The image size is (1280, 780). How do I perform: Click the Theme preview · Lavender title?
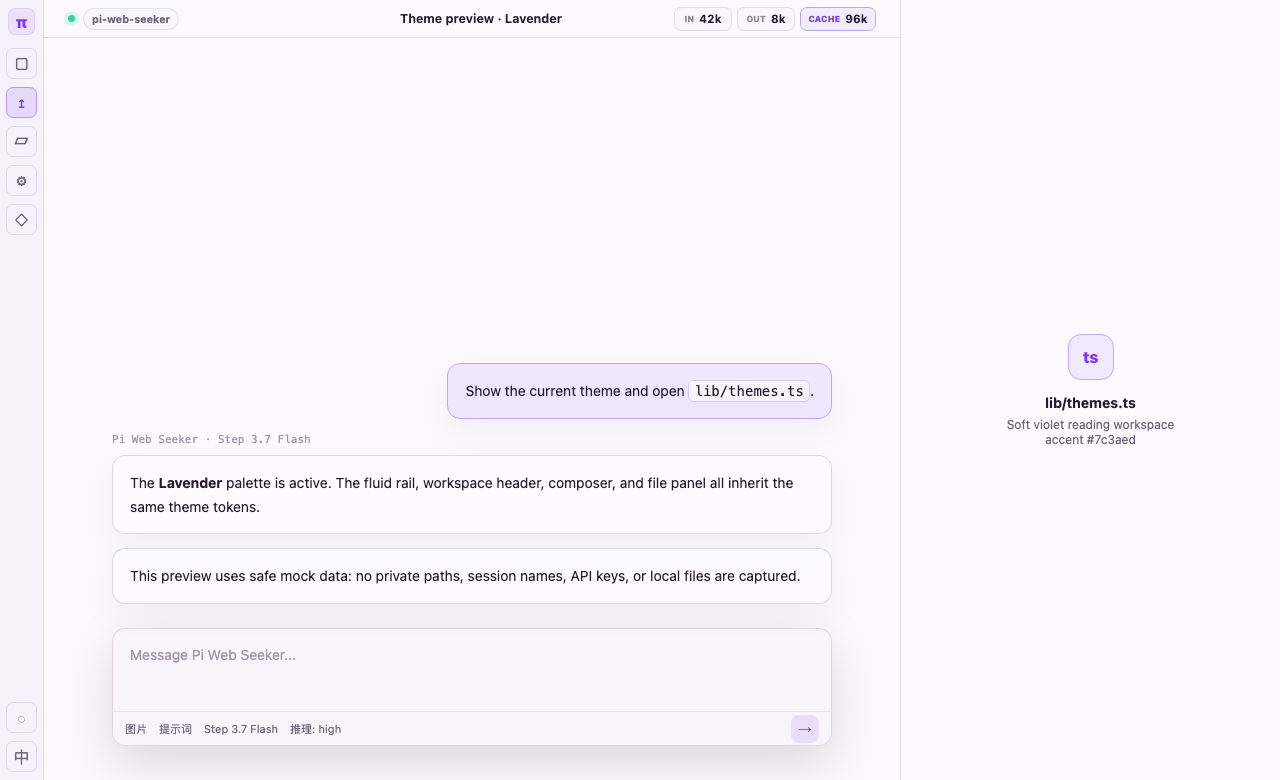[481, 19]
